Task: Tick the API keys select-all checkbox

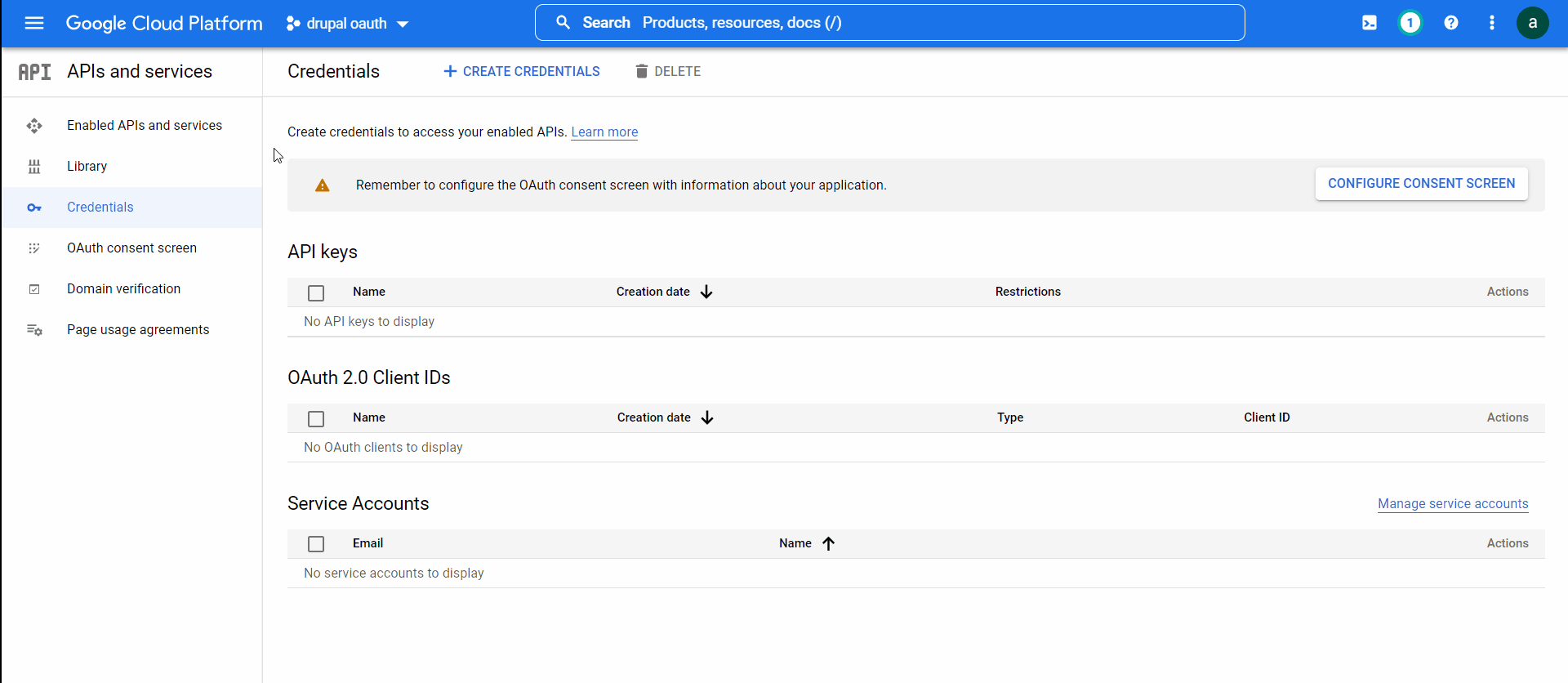Action: pyautogui.click(x=316, y=292)
